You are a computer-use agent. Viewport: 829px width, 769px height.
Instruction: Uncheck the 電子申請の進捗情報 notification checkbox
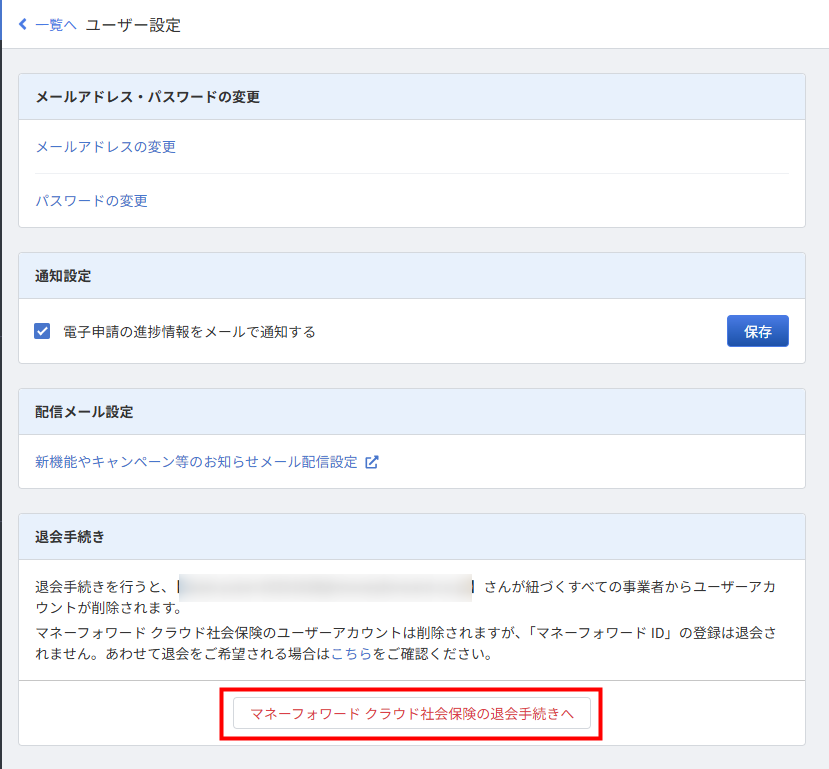(42, 331)
